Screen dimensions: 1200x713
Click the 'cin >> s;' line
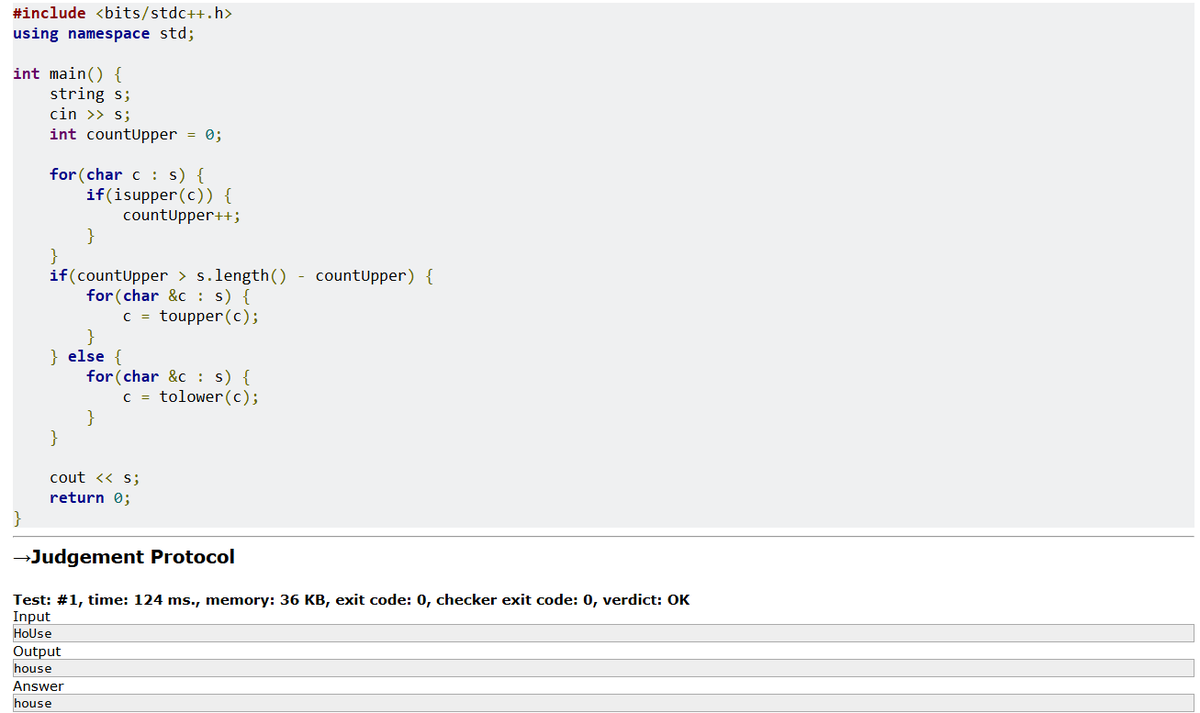tap(90, 114)
